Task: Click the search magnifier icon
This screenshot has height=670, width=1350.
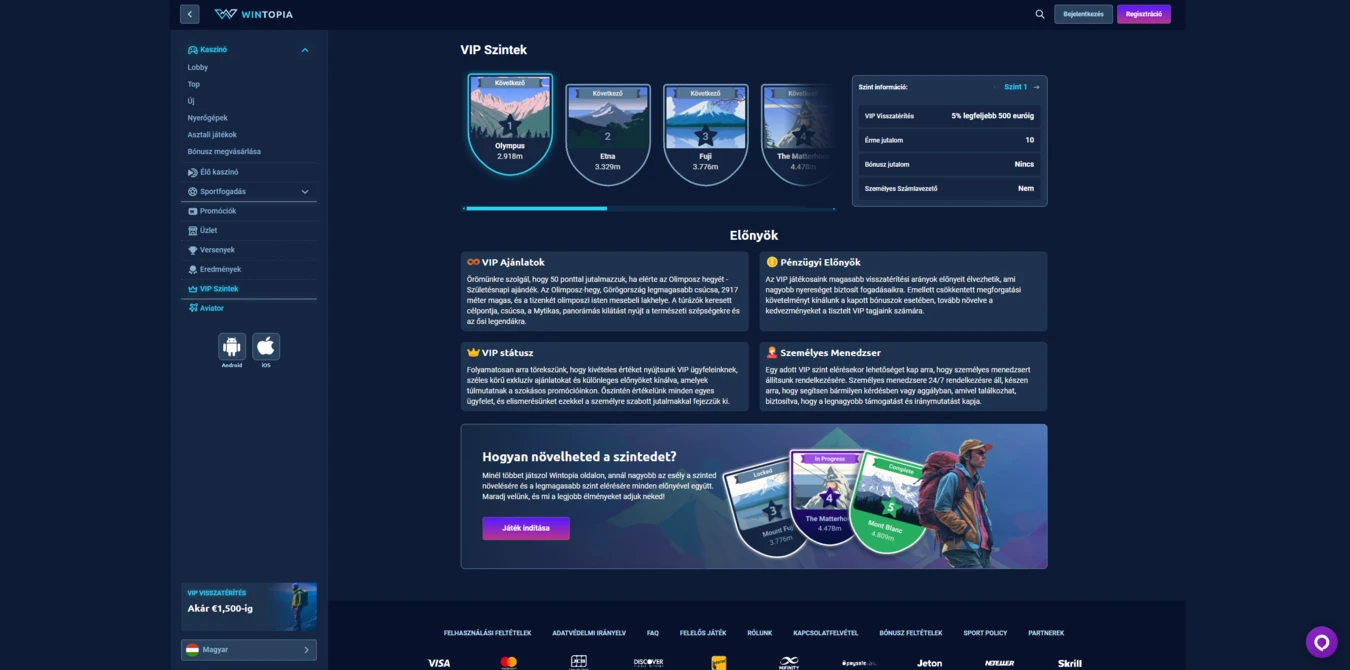Action: click(1039, 14)
